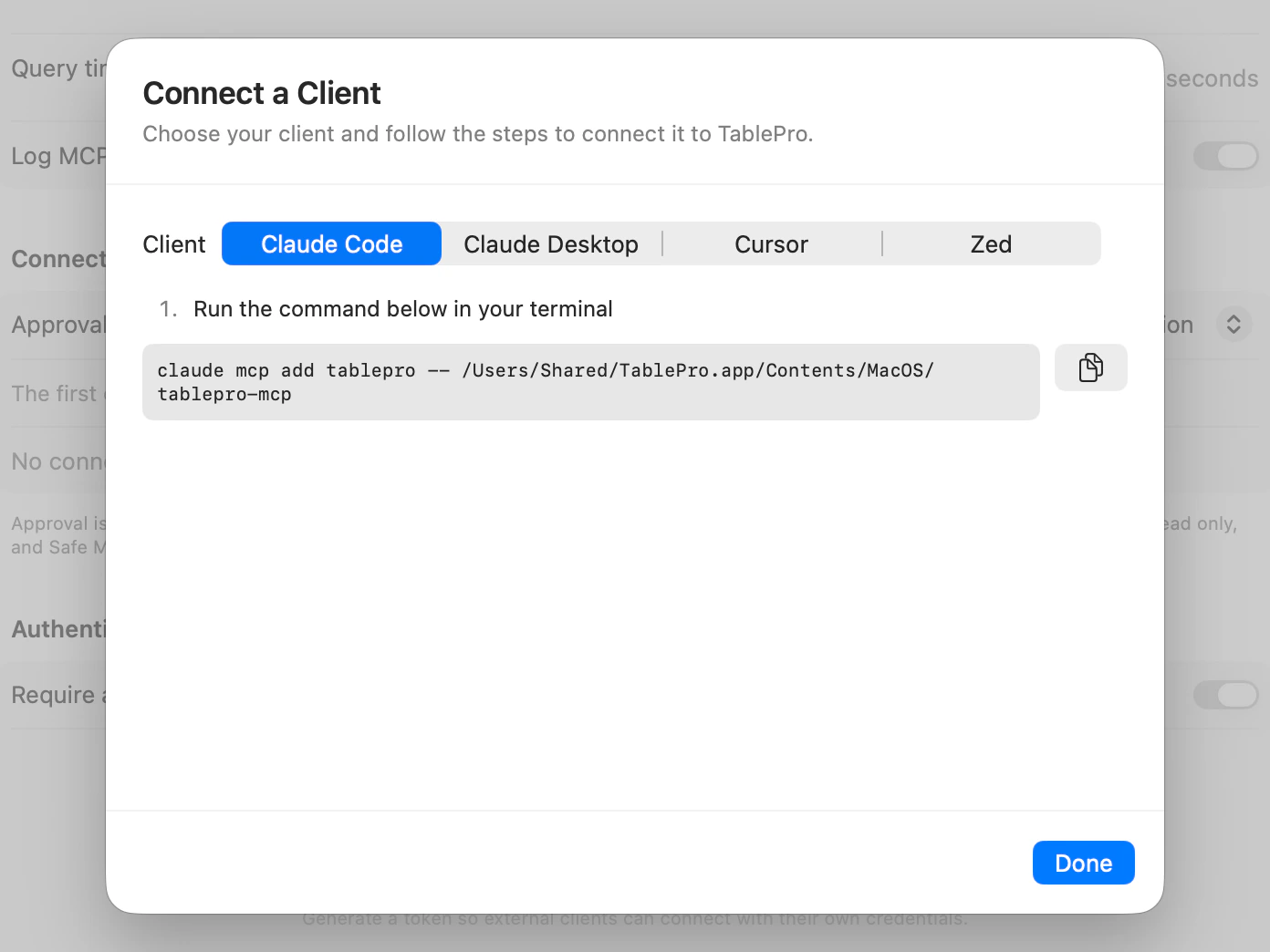The image size is (1270, 952).
Task: Copy the claude mcp add command
Action: [1091, 367]
